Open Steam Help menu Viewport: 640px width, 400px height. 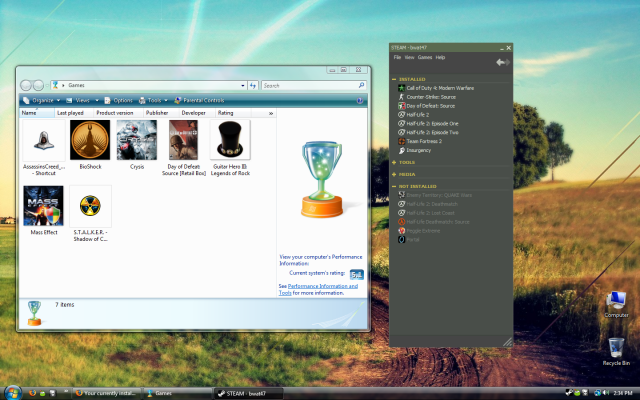(440, 58)
